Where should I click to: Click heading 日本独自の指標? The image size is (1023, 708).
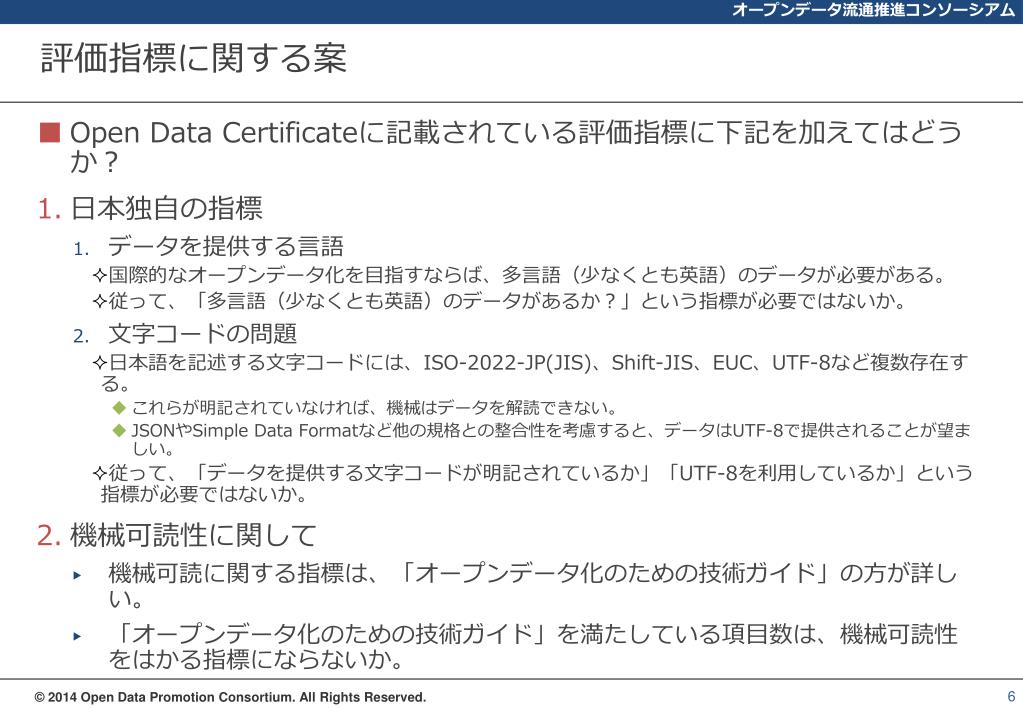(166, 209)
